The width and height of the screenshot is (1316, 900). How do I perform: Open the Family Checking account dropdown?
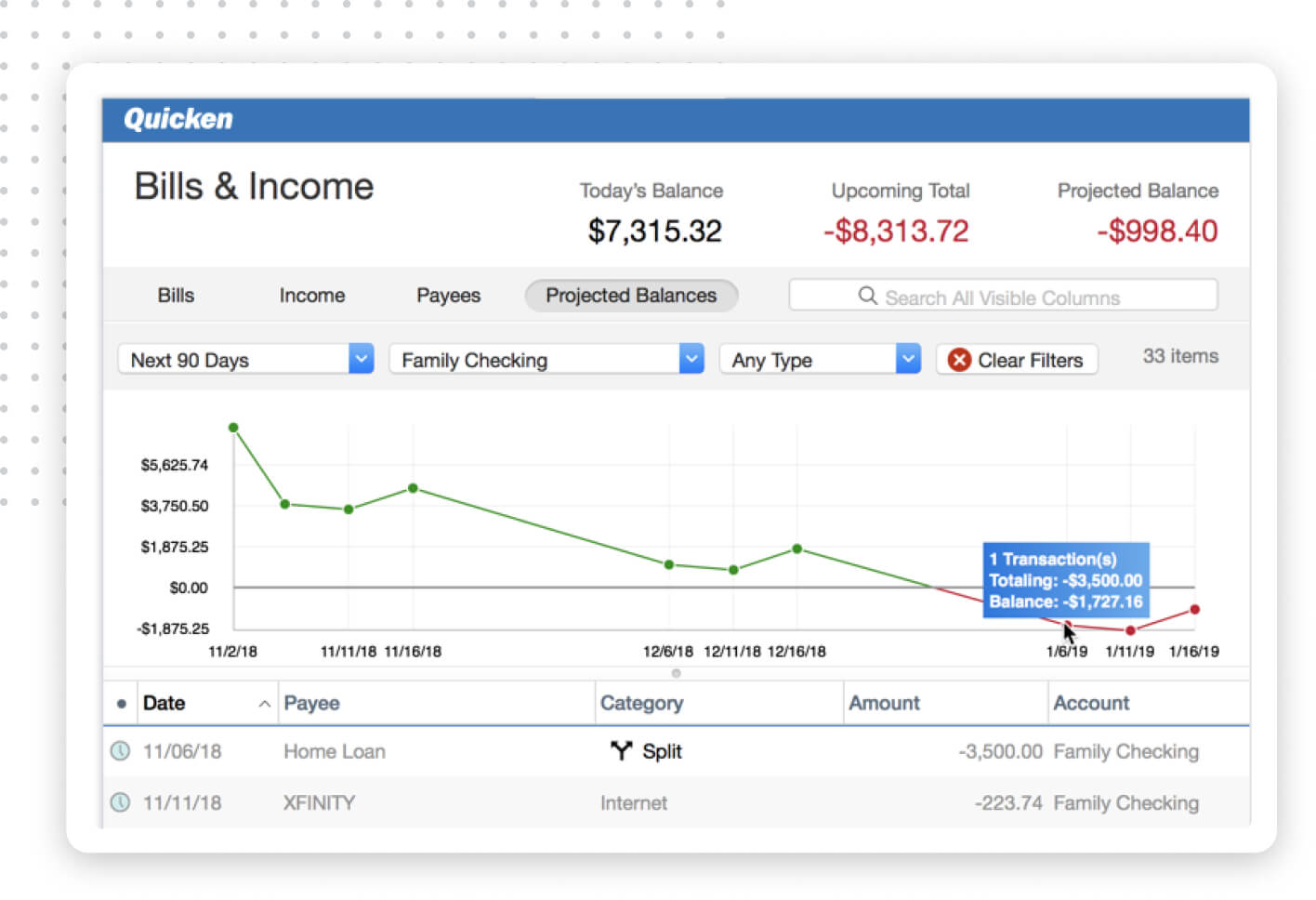point(546,359)
